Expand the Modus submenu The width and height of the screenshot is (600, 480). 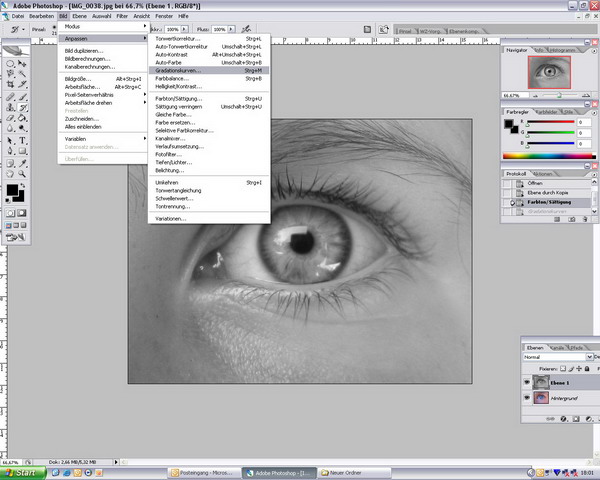(x=103, y=26)
